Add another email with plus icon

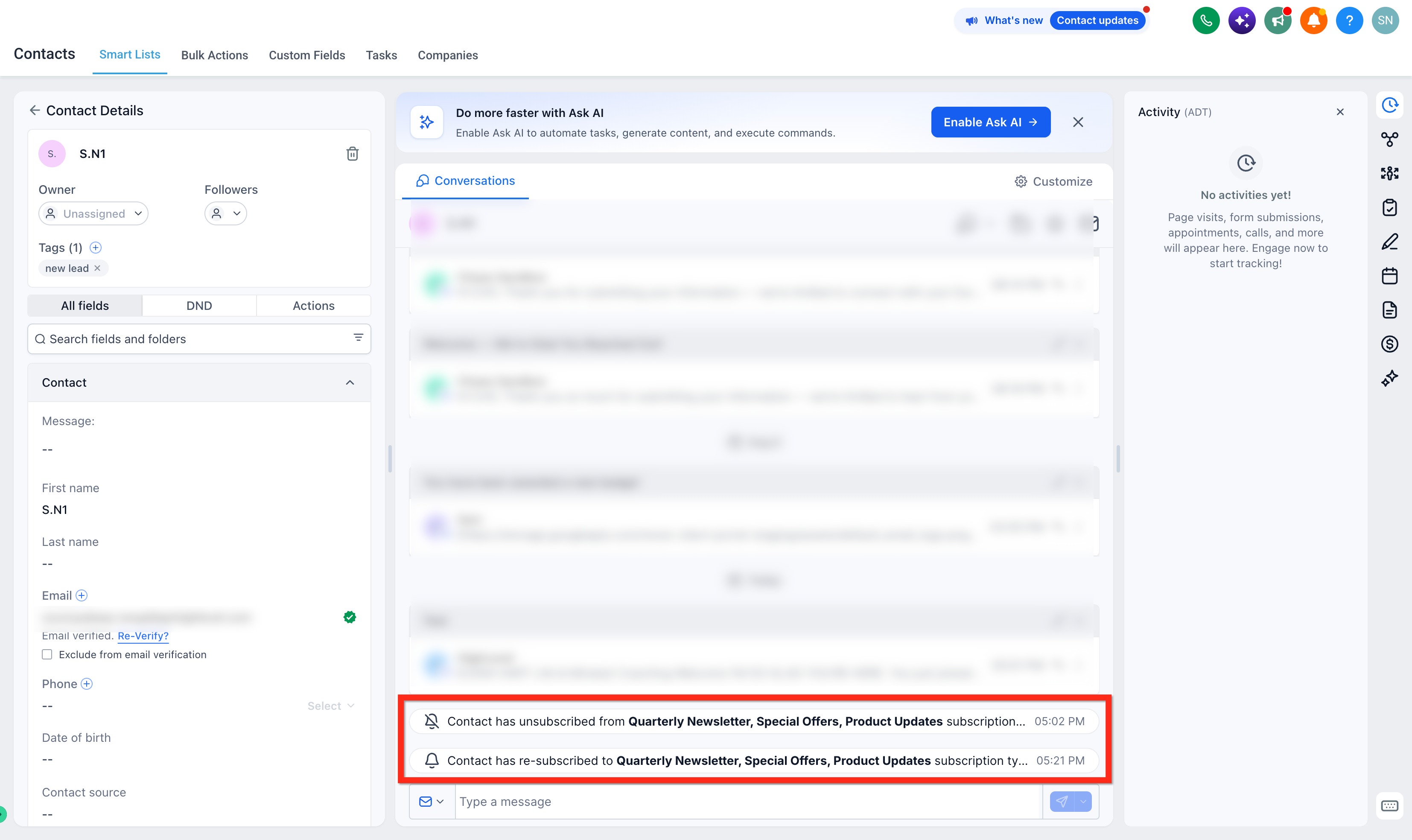pos(82,595)
